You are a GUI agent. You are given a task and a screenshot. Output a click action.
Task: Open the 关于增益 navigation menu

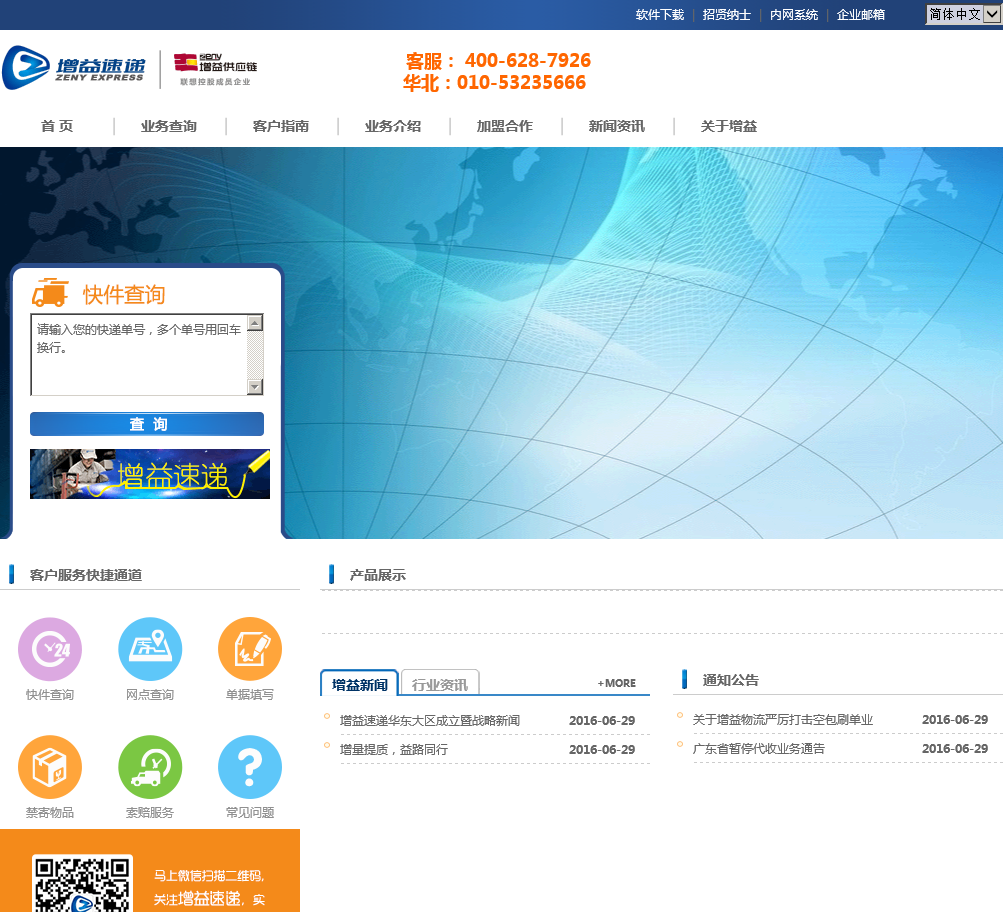click(x=729, y=126)
